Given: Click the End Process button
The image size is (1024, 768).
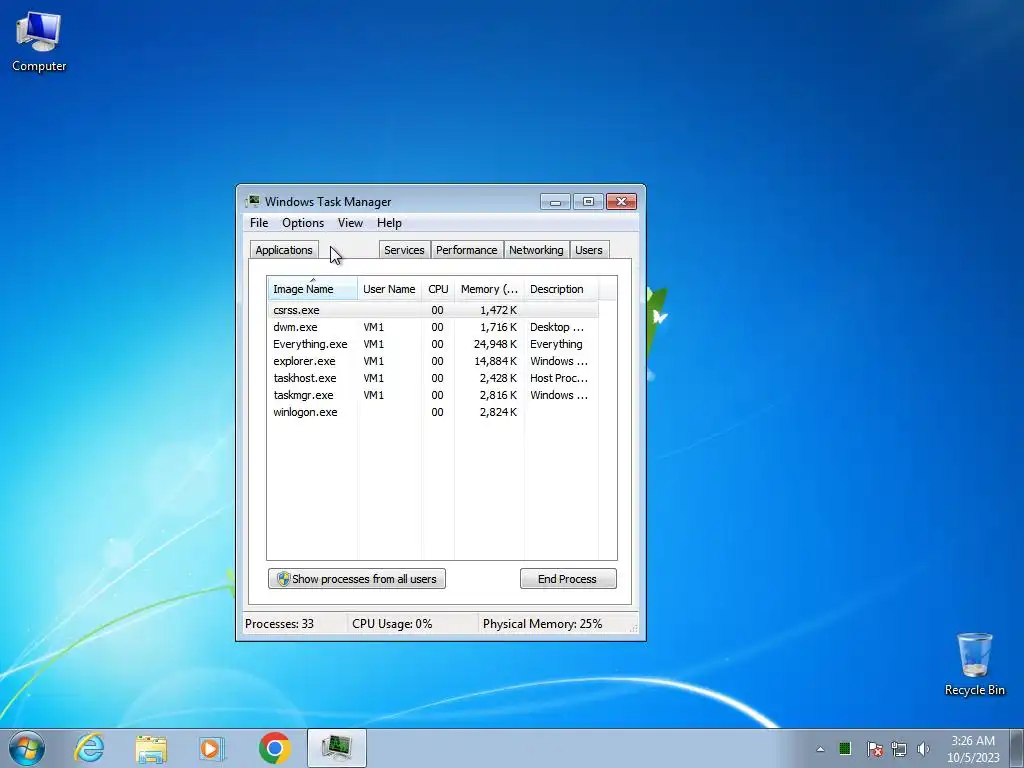Looking at the screenshot, I should click(568, 579).
